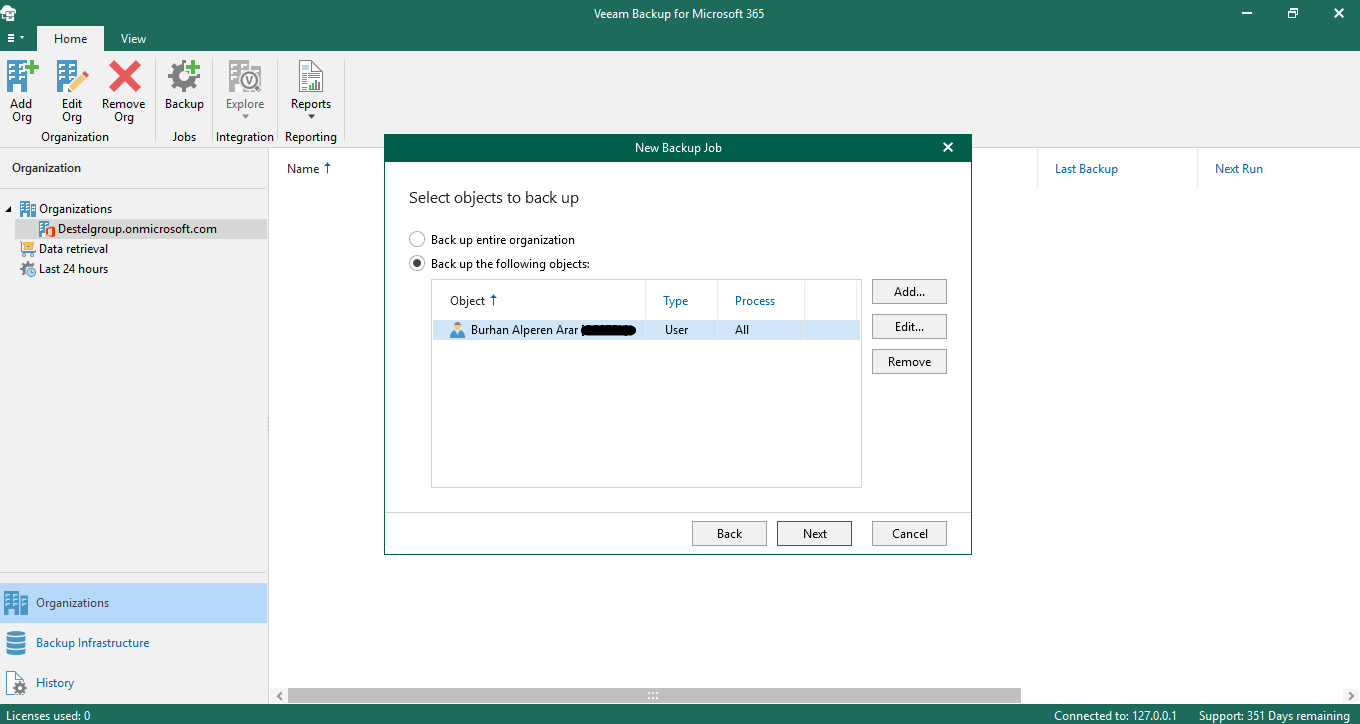The height and width of the screenshot is (724, 1360).
Task: Click the Remove button in dialog
Action: click(909, 362)
